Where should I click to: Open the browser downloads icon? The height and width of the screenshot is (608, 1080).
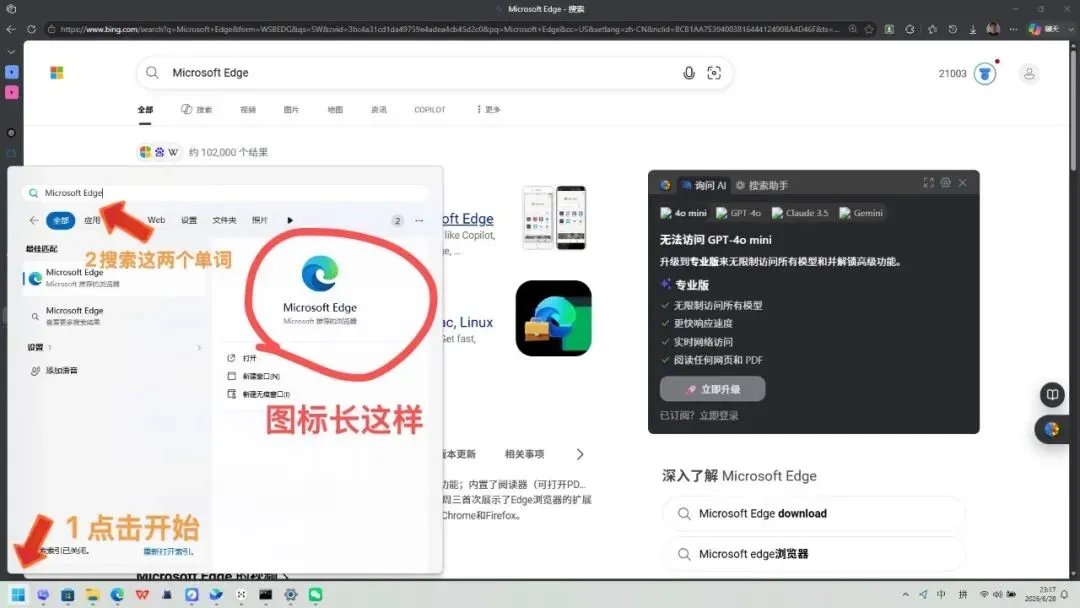coord(973,29)
